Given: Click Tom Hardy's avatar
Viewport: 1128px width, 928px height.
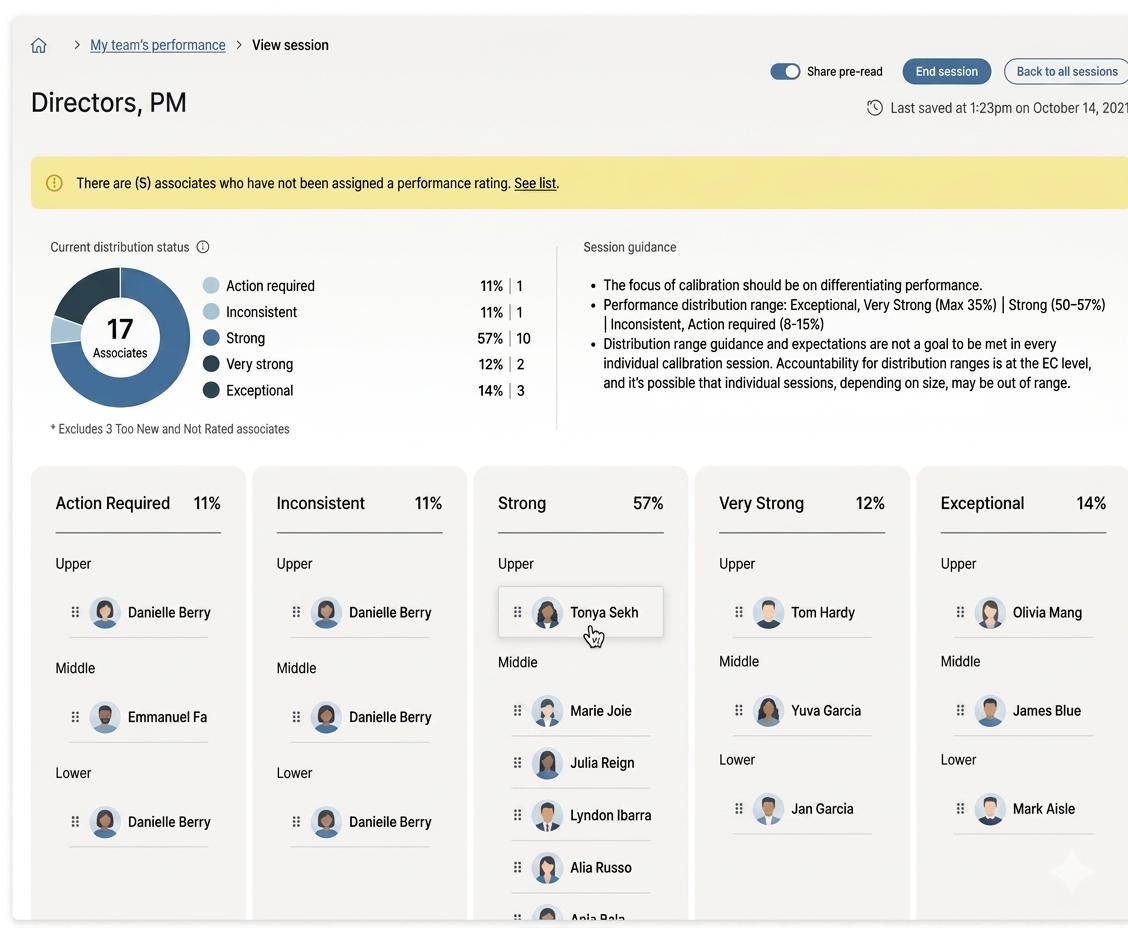Looking at the screenshot, I should (x=768, y=613).
